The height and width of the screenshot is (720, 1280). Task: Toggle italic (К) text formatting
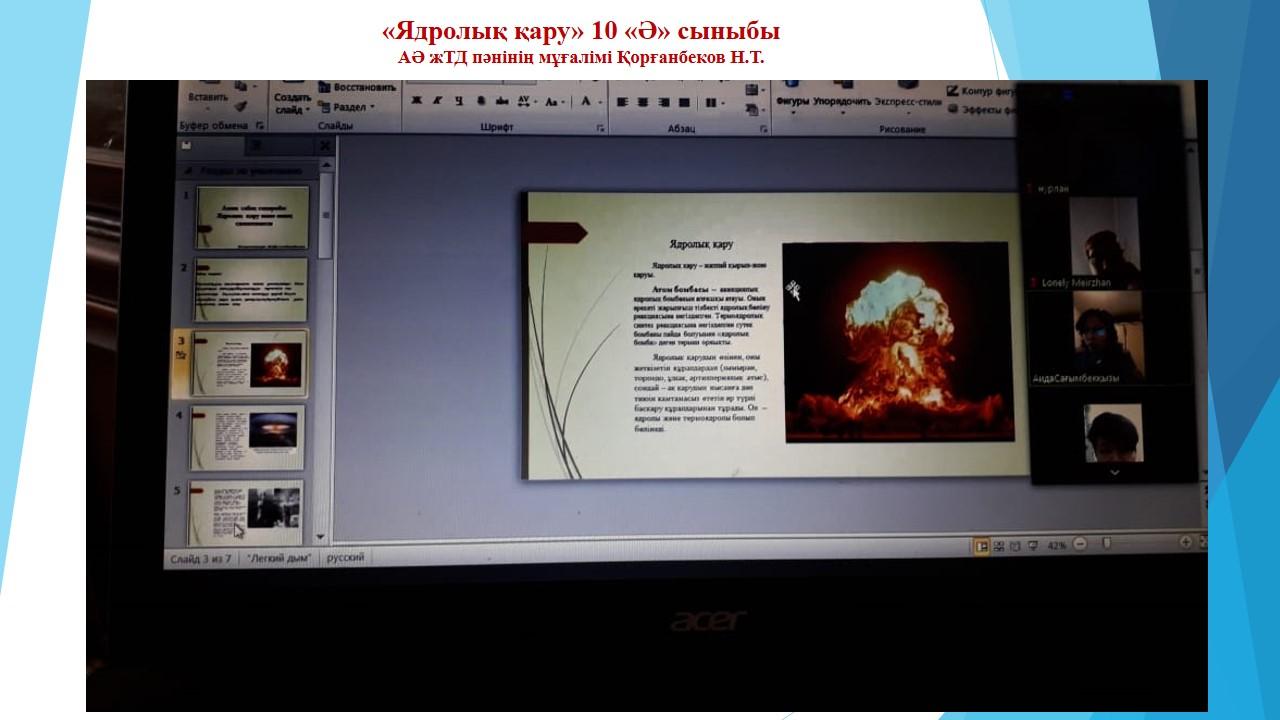(x=437, y=101)
